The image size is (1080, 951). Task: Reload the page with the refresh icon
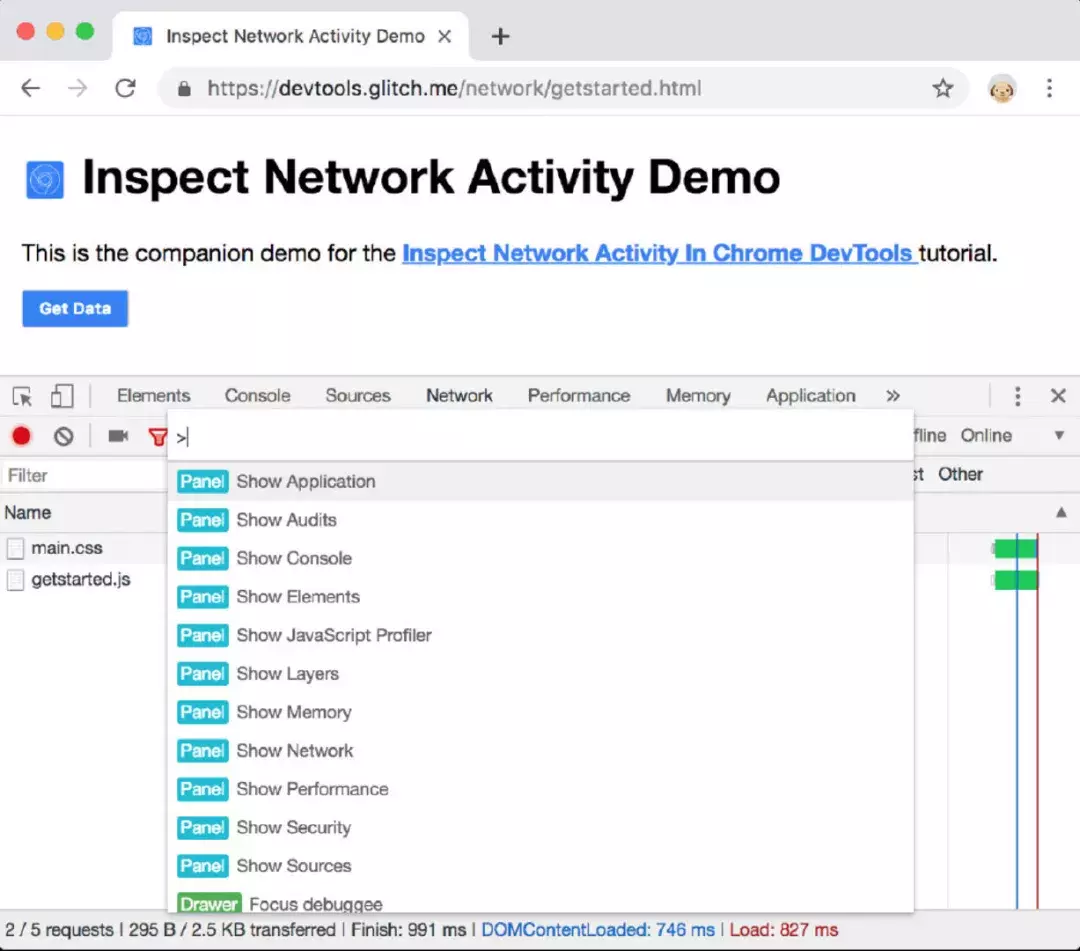click(x=125, y=88)
